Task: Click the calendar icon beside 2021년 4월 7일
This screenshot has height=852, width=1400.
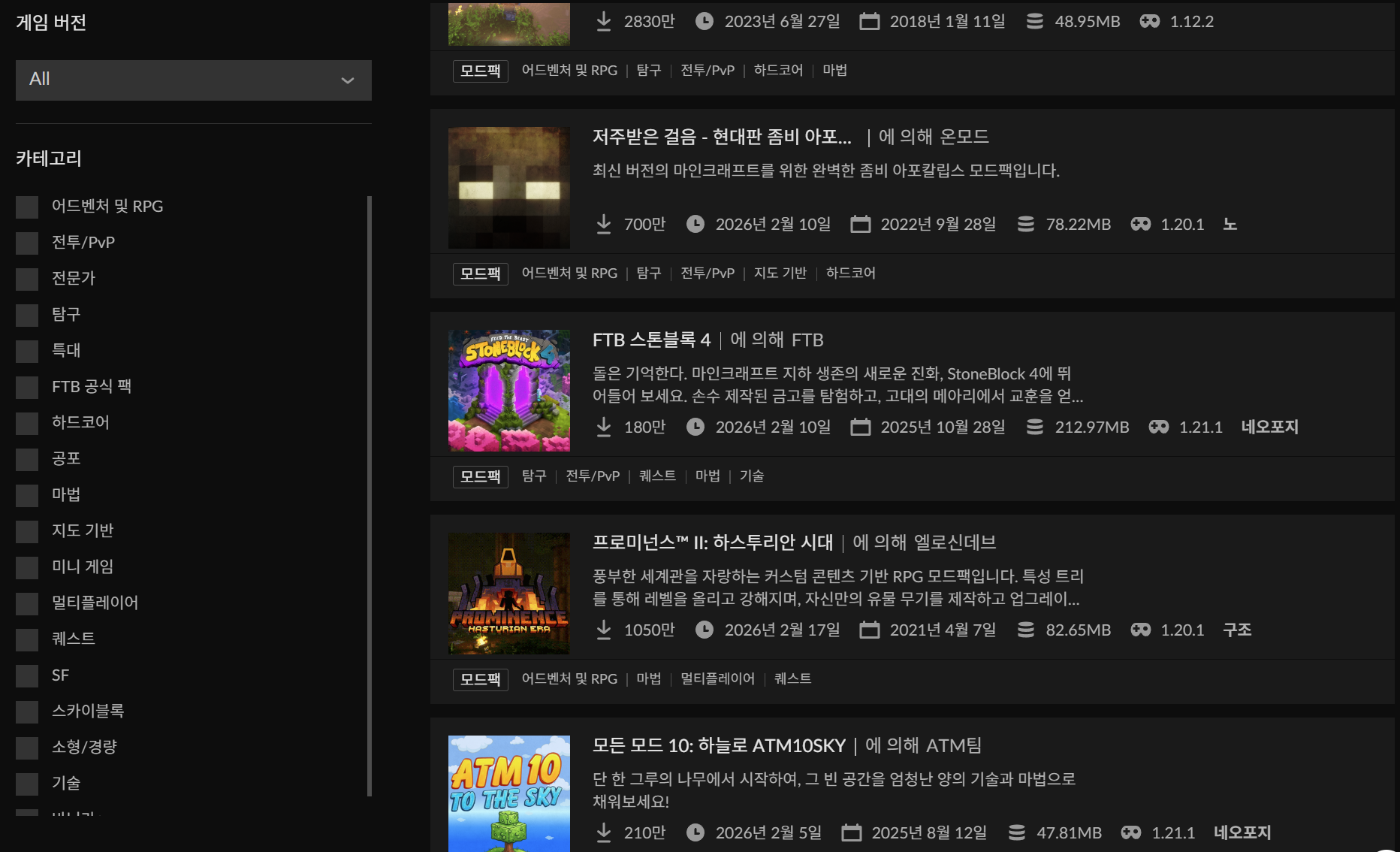Action: click(870, 630)
